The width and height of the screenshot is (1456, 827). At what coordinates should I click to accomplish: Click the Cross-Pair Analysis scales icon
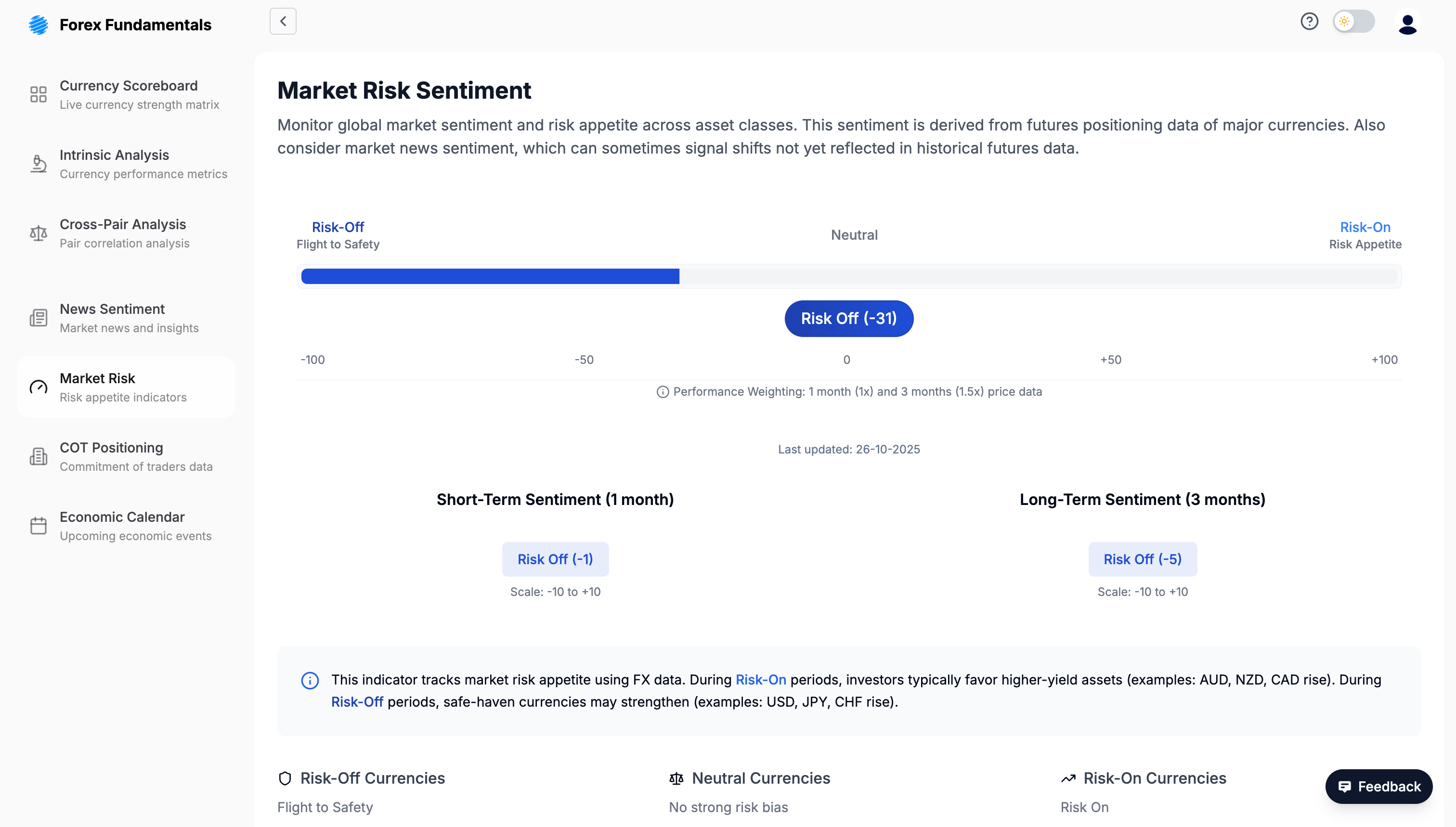click(x=38, y=233)
